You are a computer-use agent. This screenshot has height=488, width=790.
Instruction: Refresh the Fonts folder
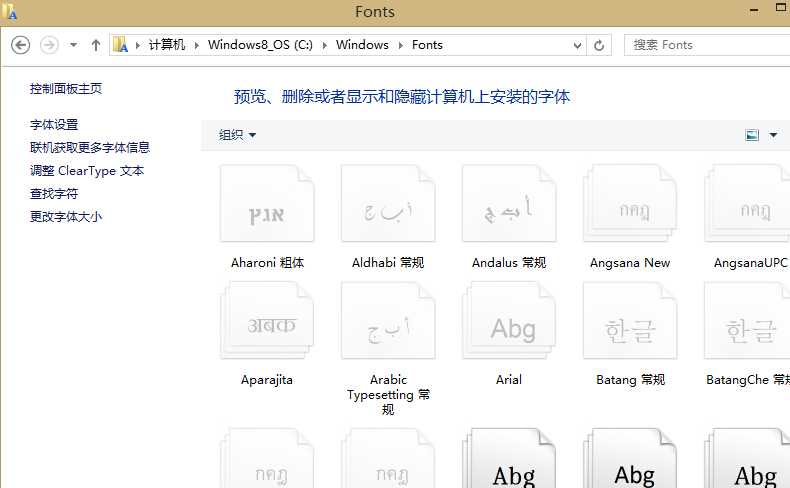[599, 45]
